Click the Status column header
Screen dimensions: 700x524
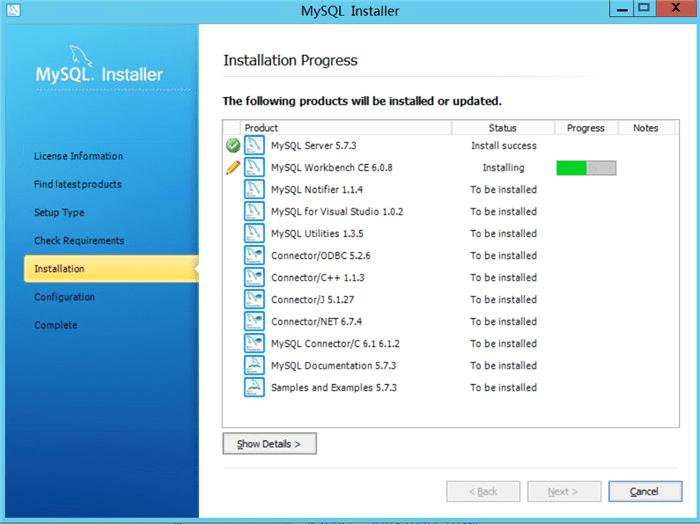tap(503, 128)
